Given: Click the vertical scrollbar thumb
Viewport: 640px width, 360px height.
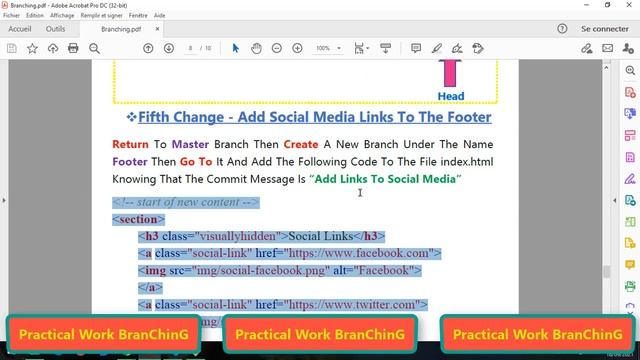Looking at the screenshot, I should point(606,271).
